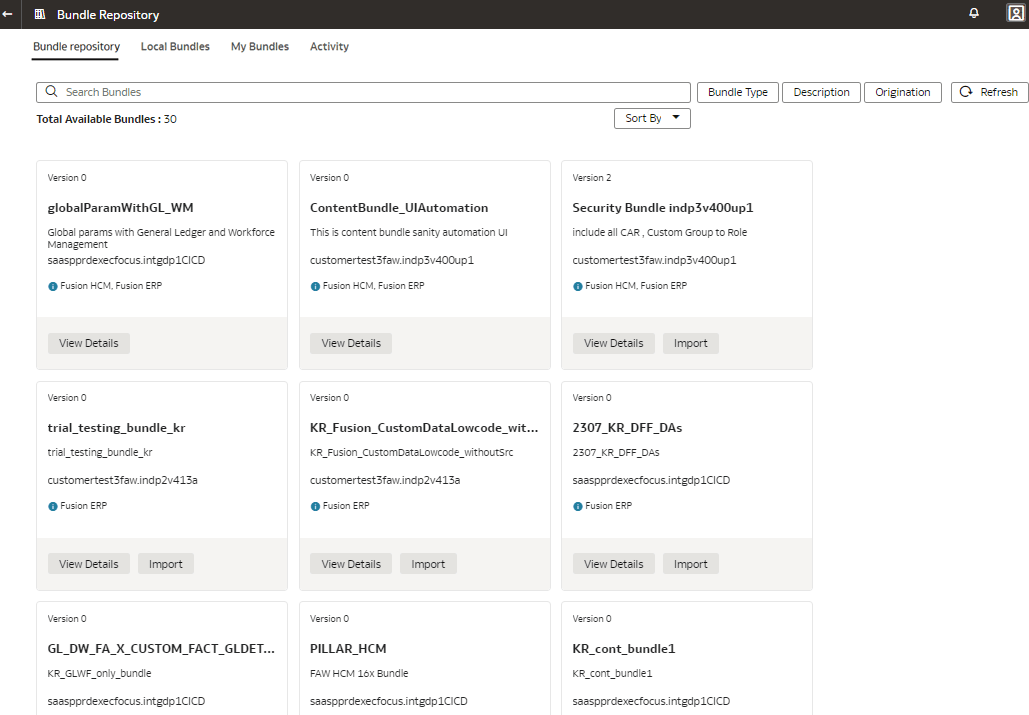
Task: Switch to the Local Bundles tab
Action: point(175,46)
